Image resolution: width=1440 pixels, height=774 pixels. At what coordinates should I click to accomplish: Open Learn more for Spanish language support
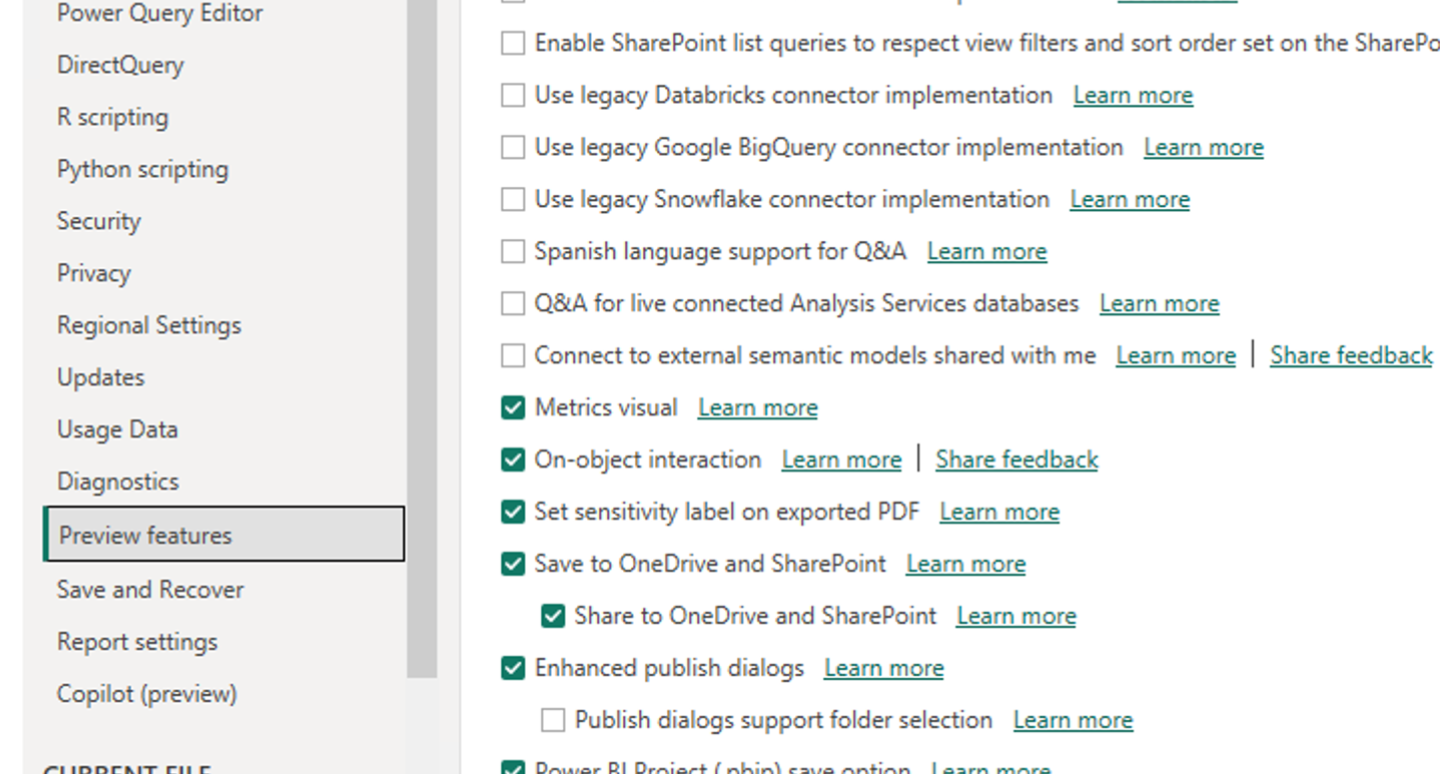(987, 251)
